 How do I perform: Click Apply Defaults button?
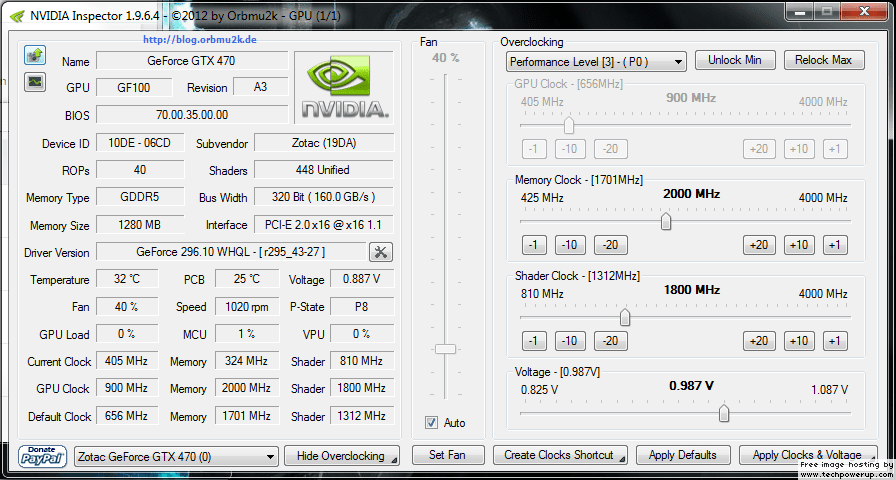pos(683,455)
